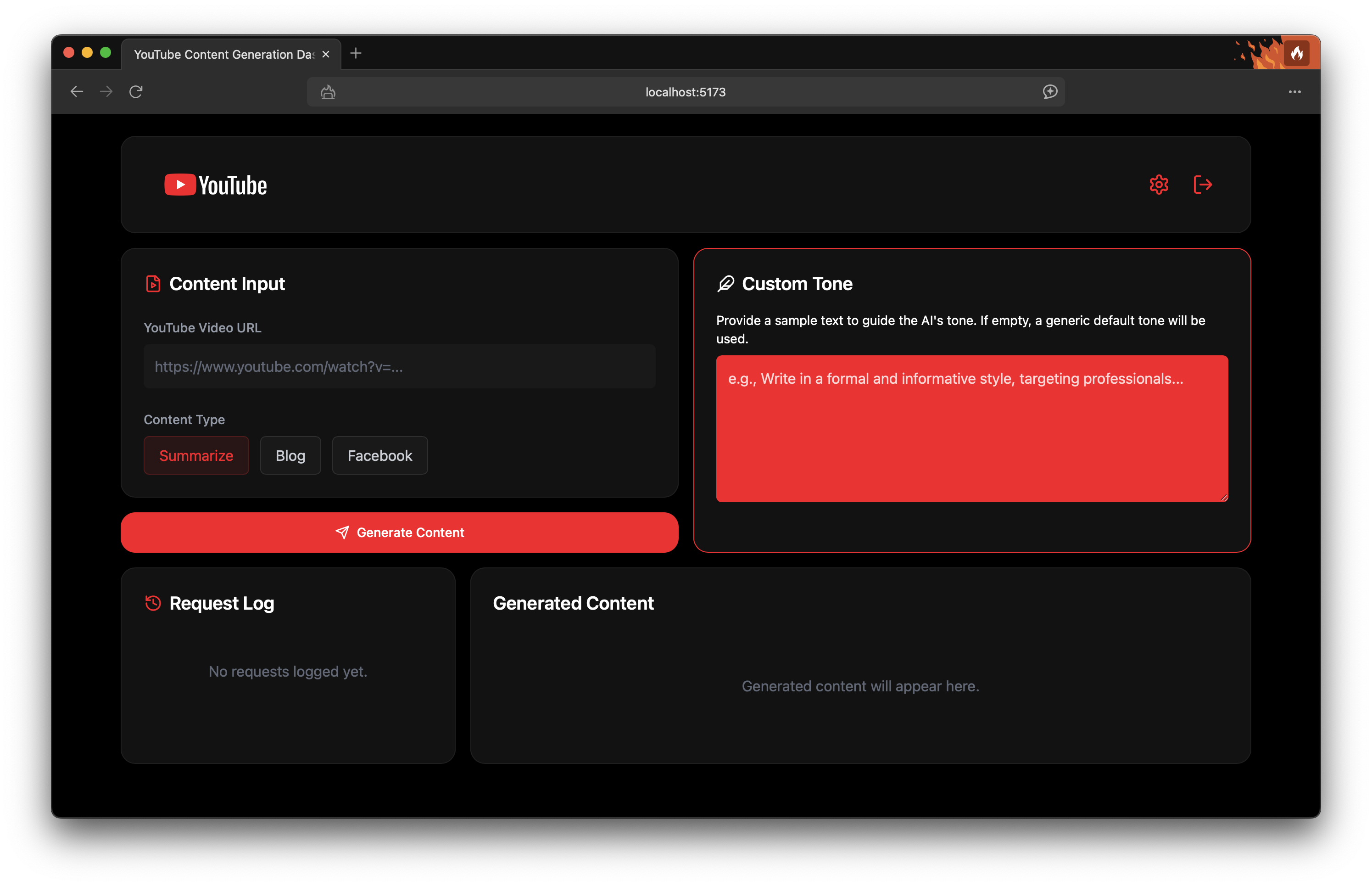The image size is (1372, 886).
Task: Reload the page with refresh icon
Action: pyautogui.click(x=136, y=91)
